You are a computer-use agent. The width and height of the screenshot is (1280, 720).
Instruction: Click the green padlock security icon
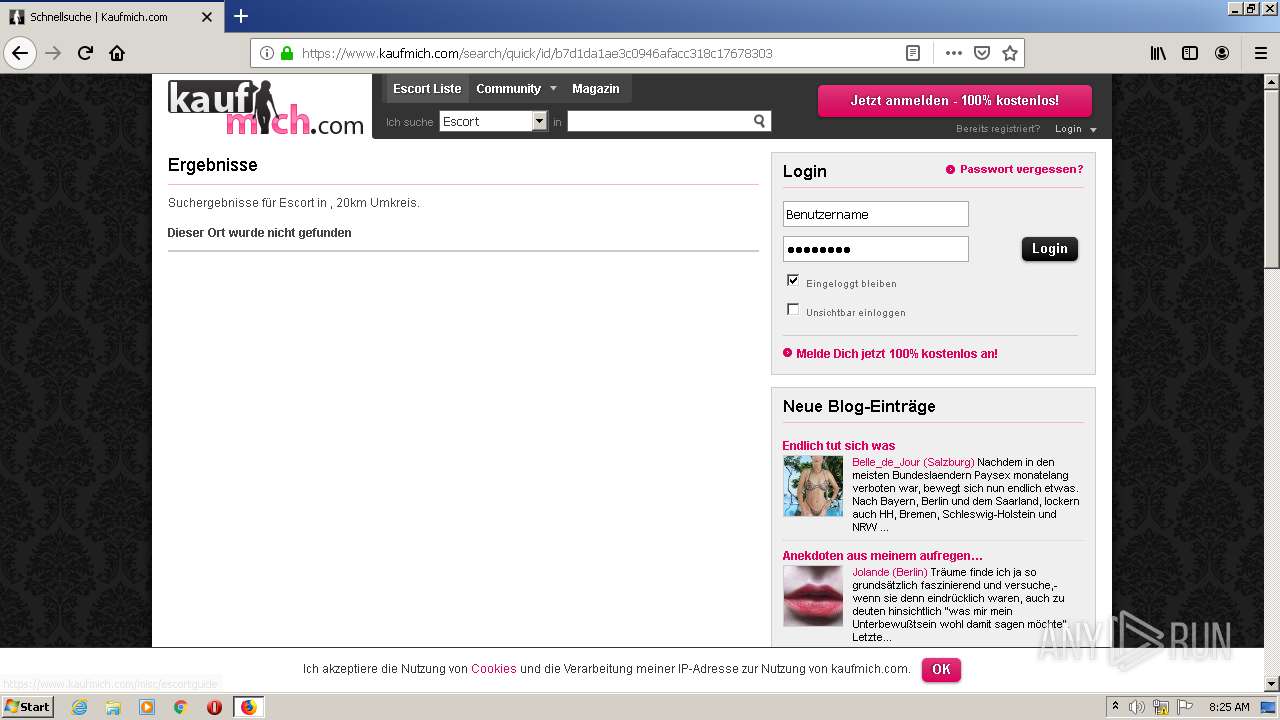pos(287,53)
